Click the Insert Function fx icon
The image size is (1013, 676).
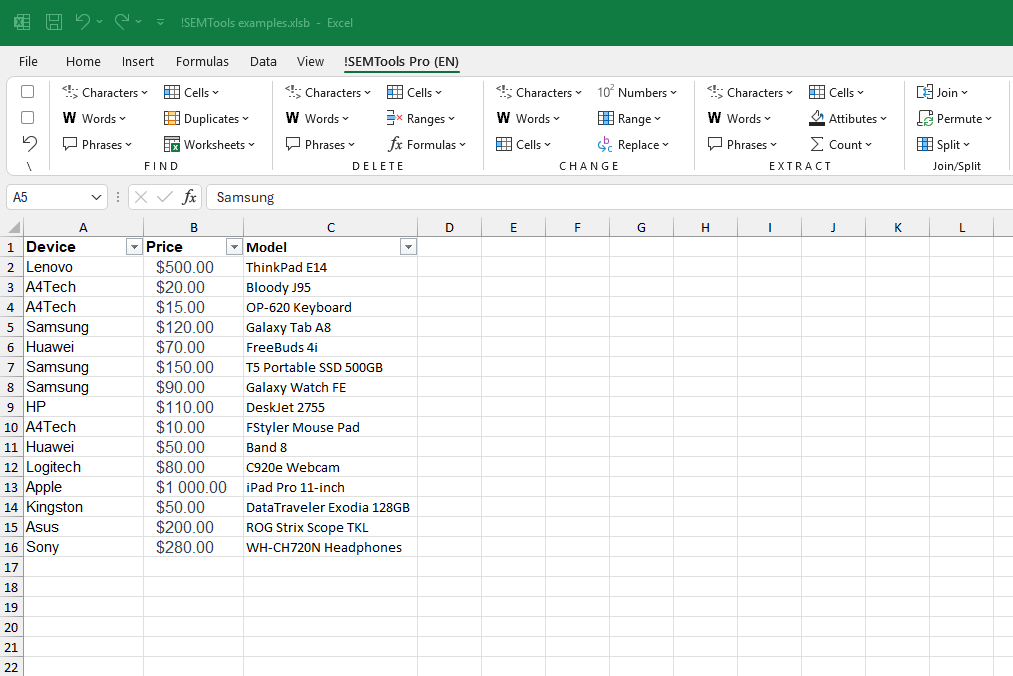(x=189, y=198)
